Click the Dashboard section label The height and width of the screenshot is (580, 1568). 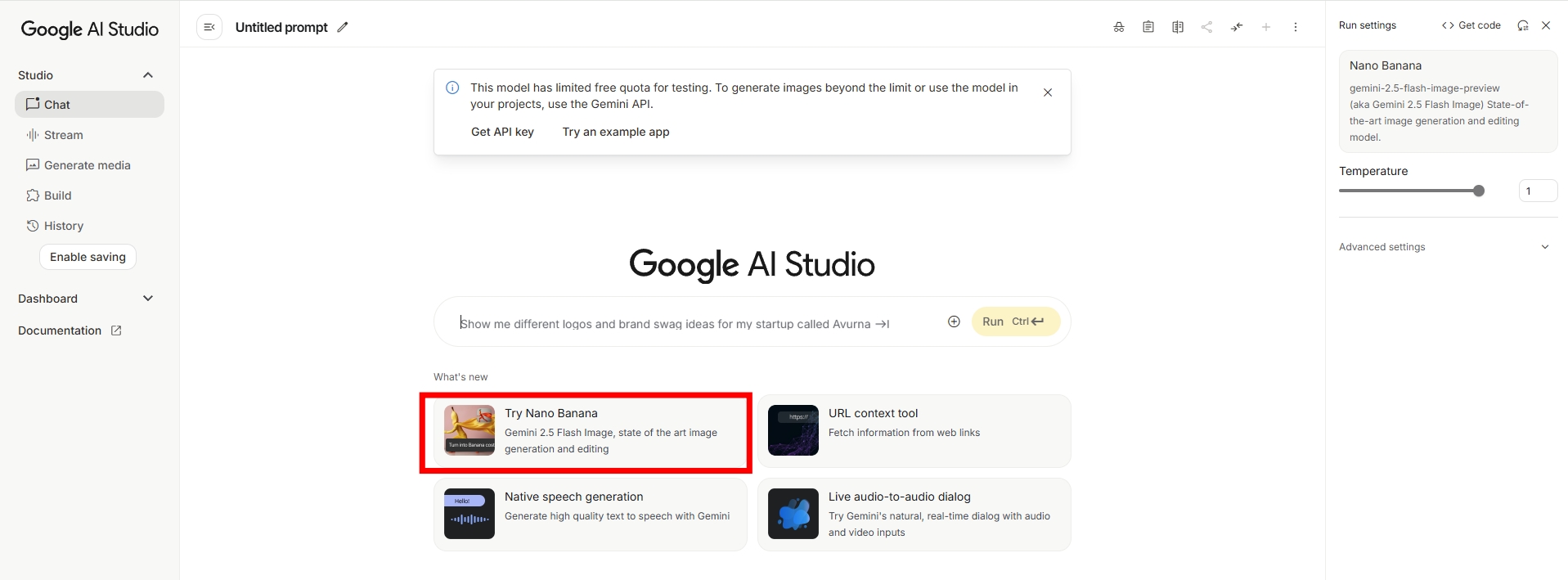(x=47, y=299)
